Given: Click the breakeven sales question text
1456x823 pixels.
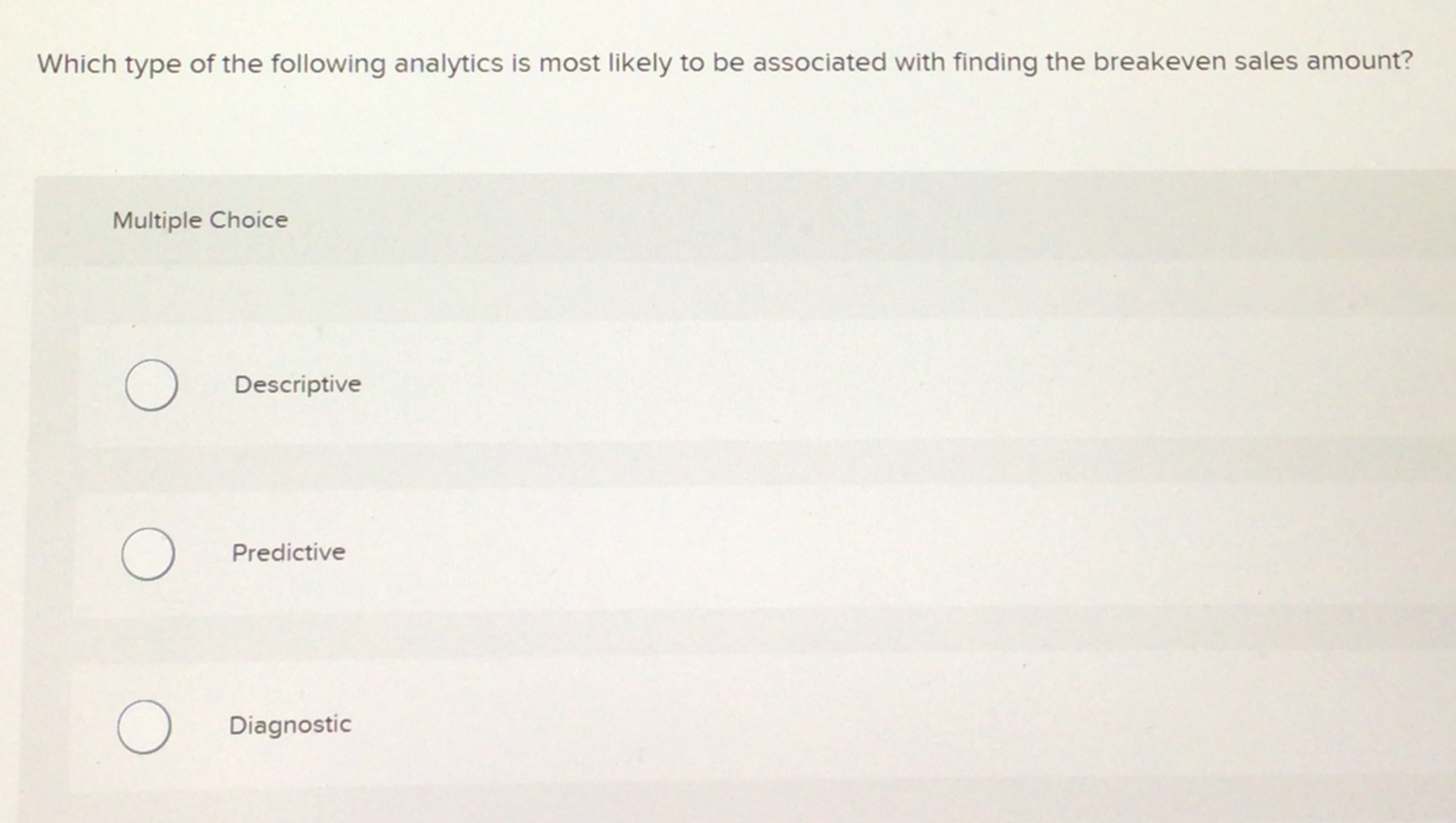Looking at the screenshot, I should point(724,60).
